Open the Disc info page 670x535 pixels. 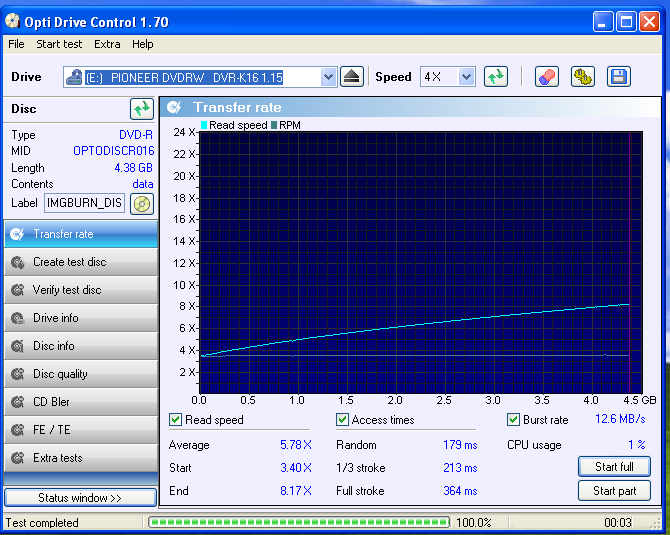pos(81,346)
